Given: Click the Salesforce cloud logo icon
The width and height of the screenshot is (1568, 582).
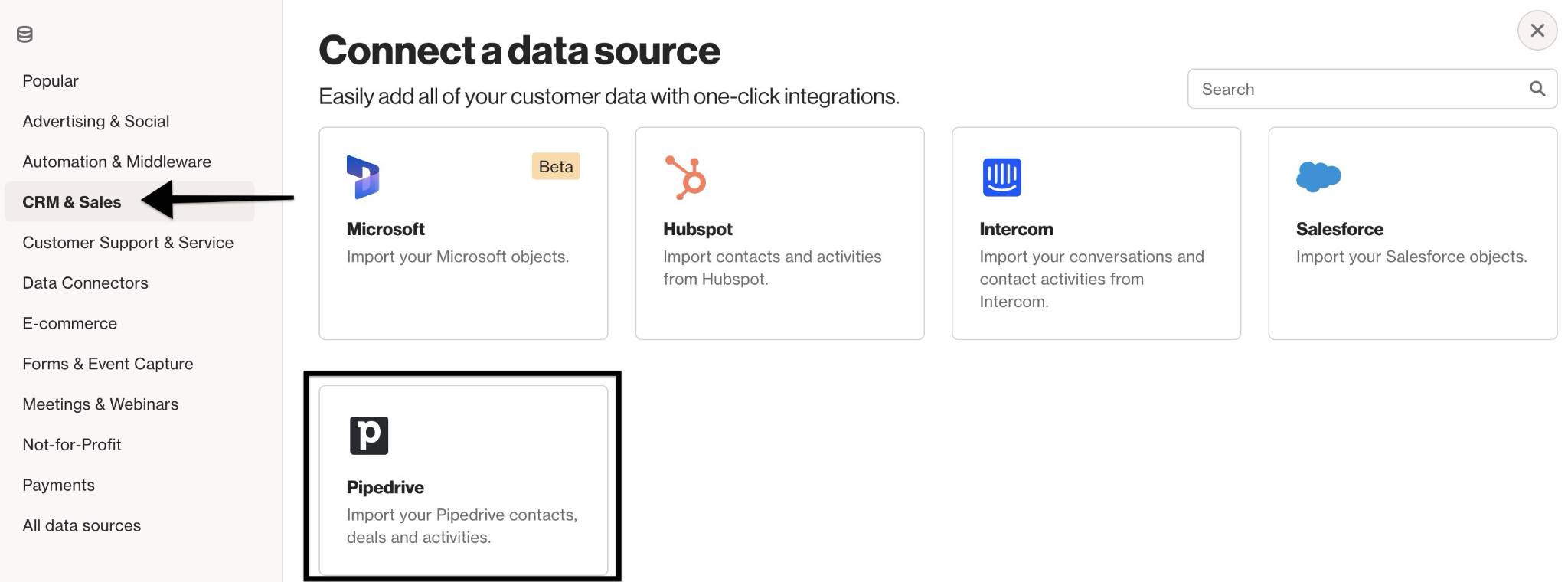Looking at the screenshot, I should [1318, 177].
